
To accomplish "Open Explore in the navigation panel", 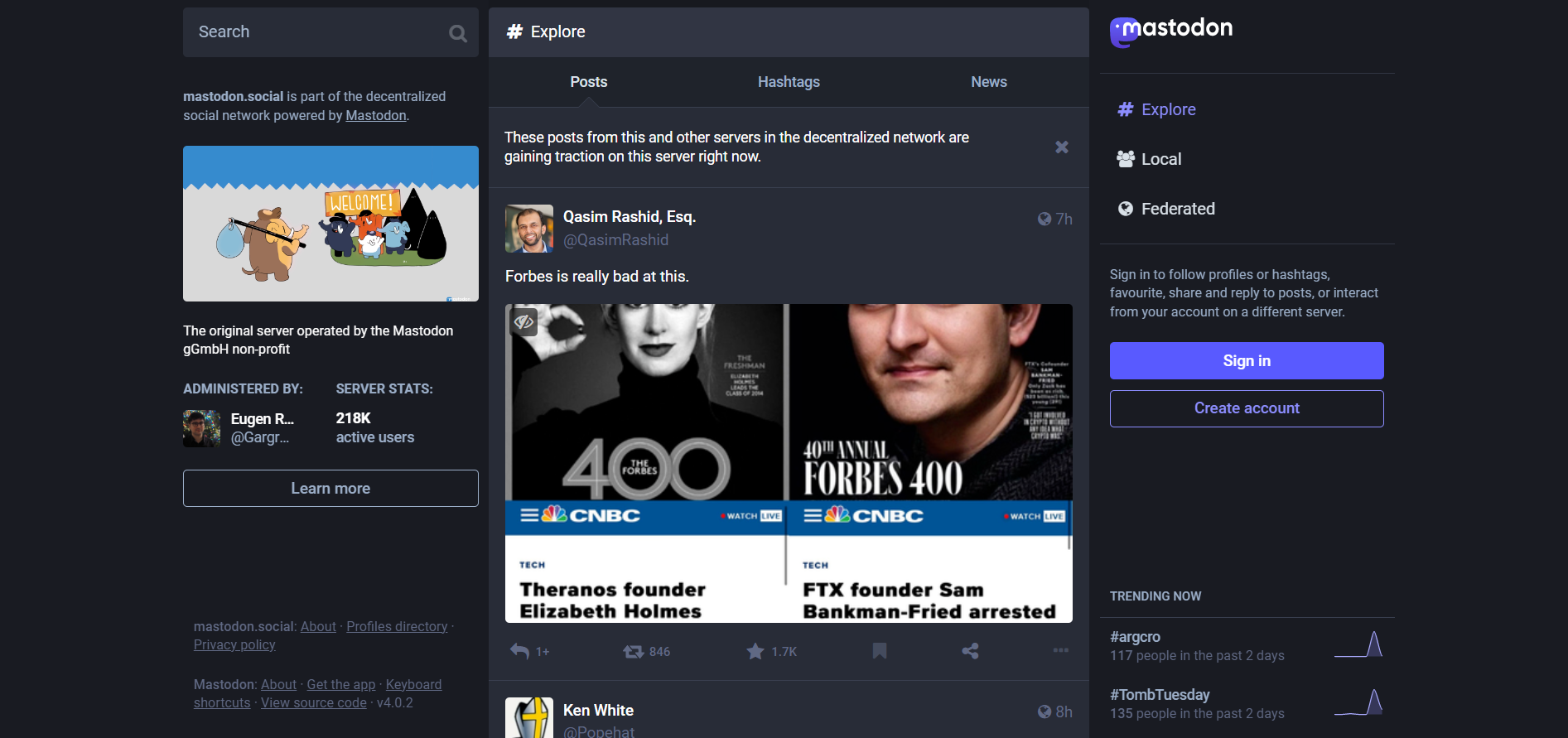I will click(1156, 109).
